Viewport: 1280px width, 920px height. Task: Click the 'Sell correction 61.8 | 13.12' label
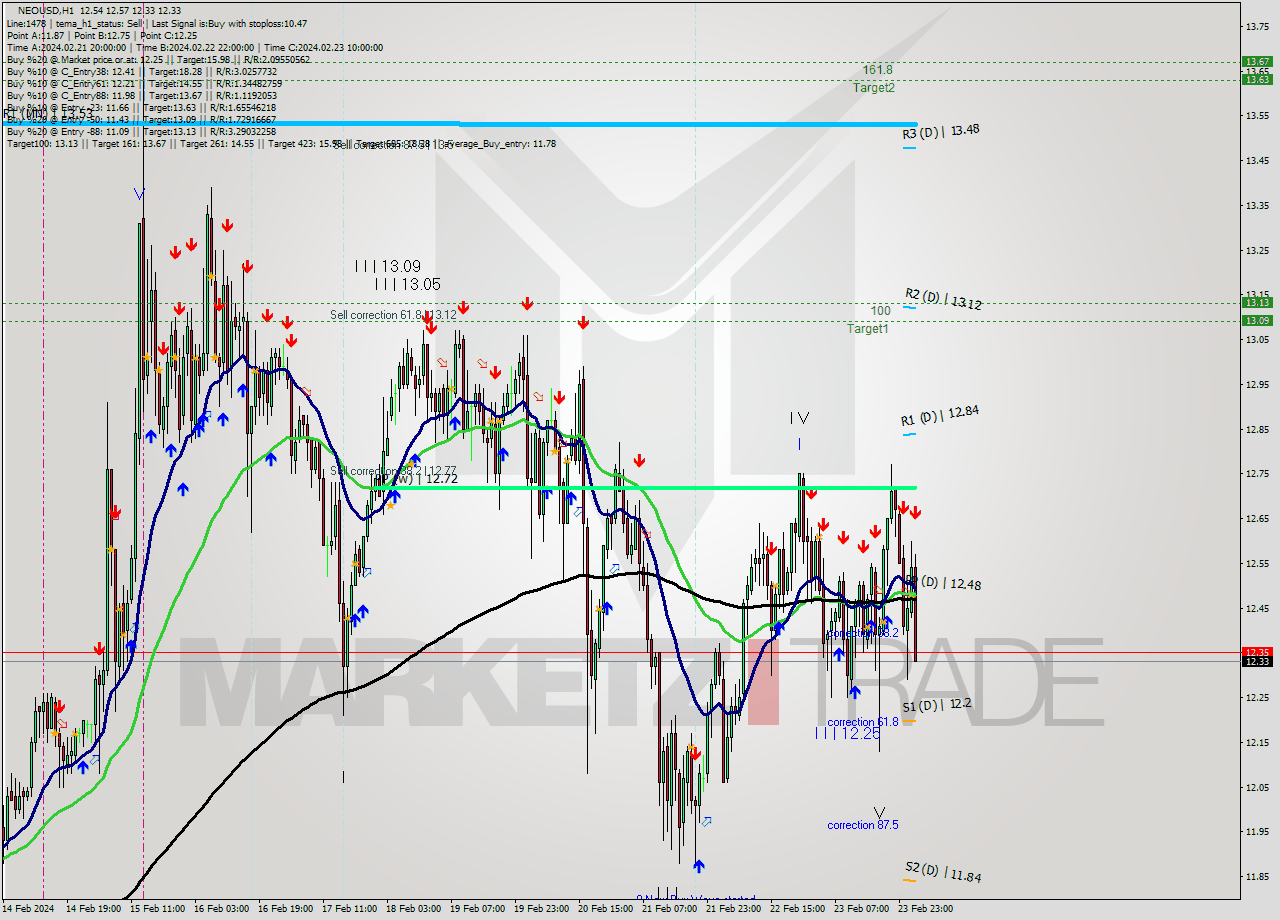tap(393, 315)
